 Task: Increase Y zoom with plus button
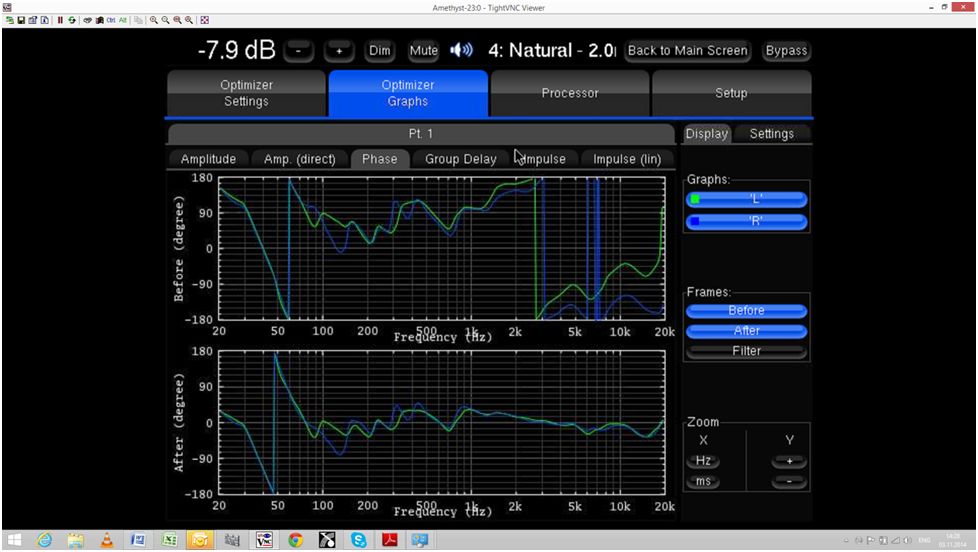point(788,461)
